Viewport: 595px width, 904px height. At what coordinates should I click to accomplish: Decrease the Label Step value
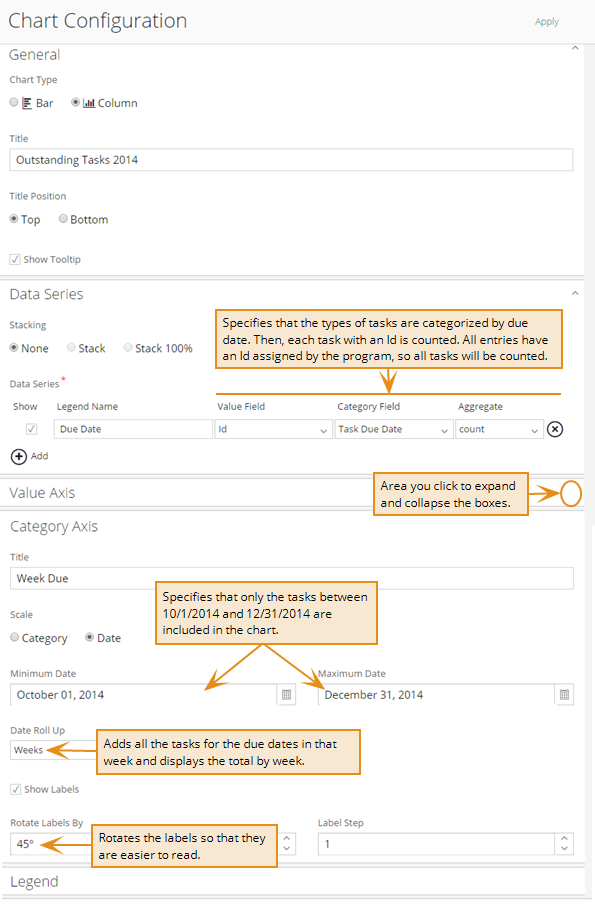click(x=564, y=849)
